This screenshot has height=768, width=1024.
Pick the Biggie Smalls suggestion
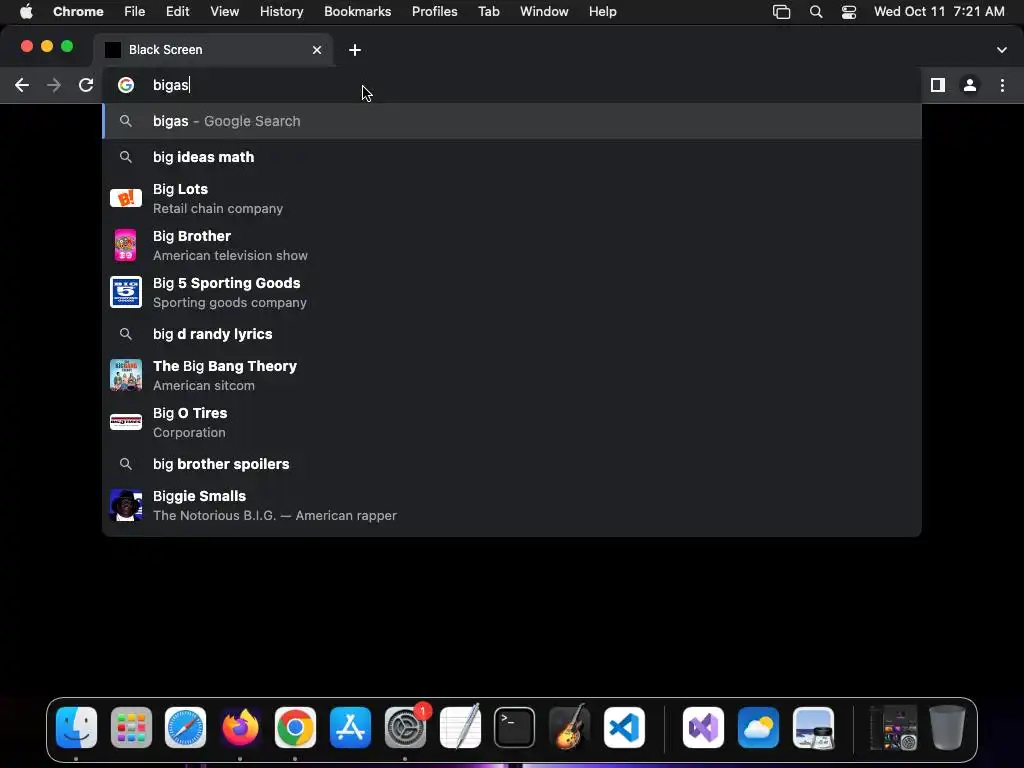pos(512,505)
